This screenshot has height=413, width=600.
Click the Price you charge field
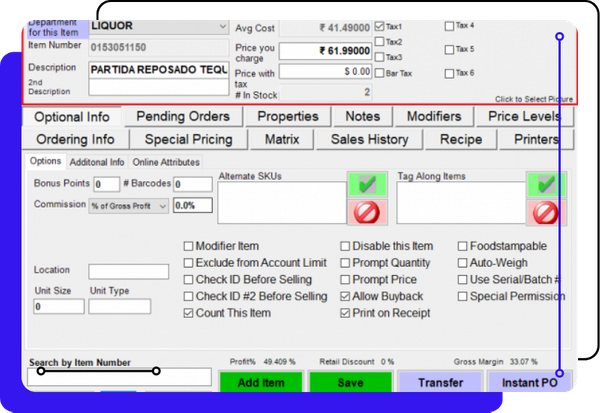[324, 50]
